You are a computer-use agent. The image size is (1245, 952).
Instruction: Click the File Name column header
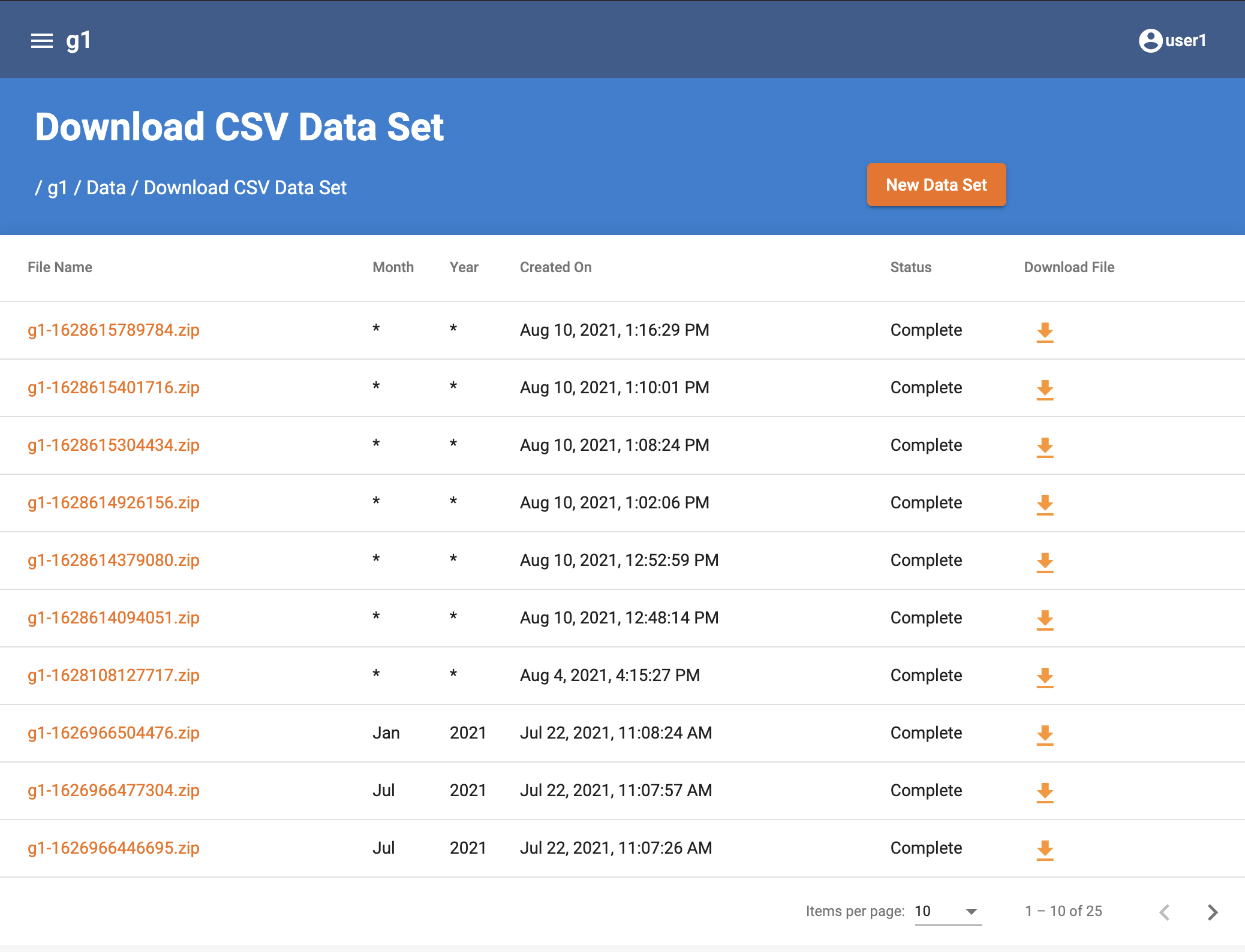60,267
